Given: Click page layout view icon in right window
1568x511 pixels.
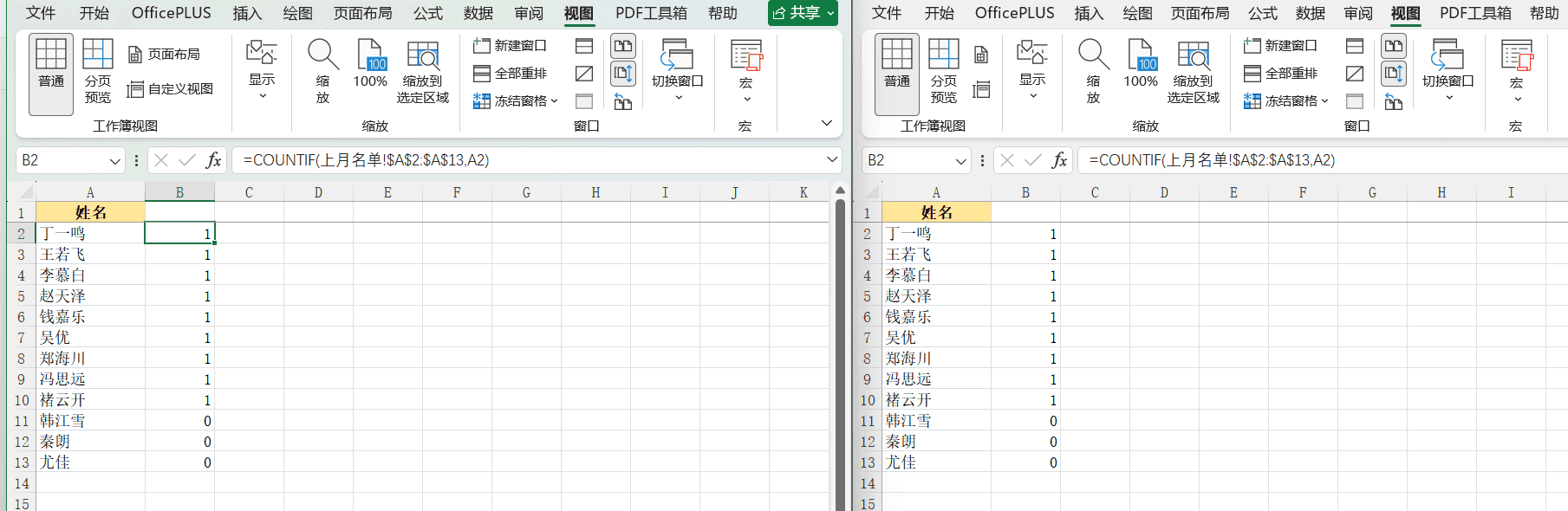Looking at the screenshot, I should coord(981,55).
